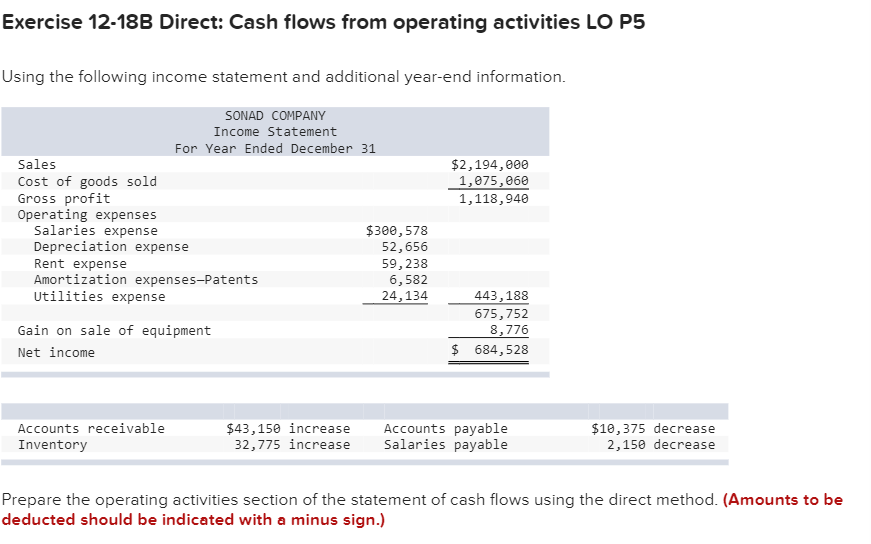
Task: Click the sales value $2,194,000
Action: pos(489,164)
